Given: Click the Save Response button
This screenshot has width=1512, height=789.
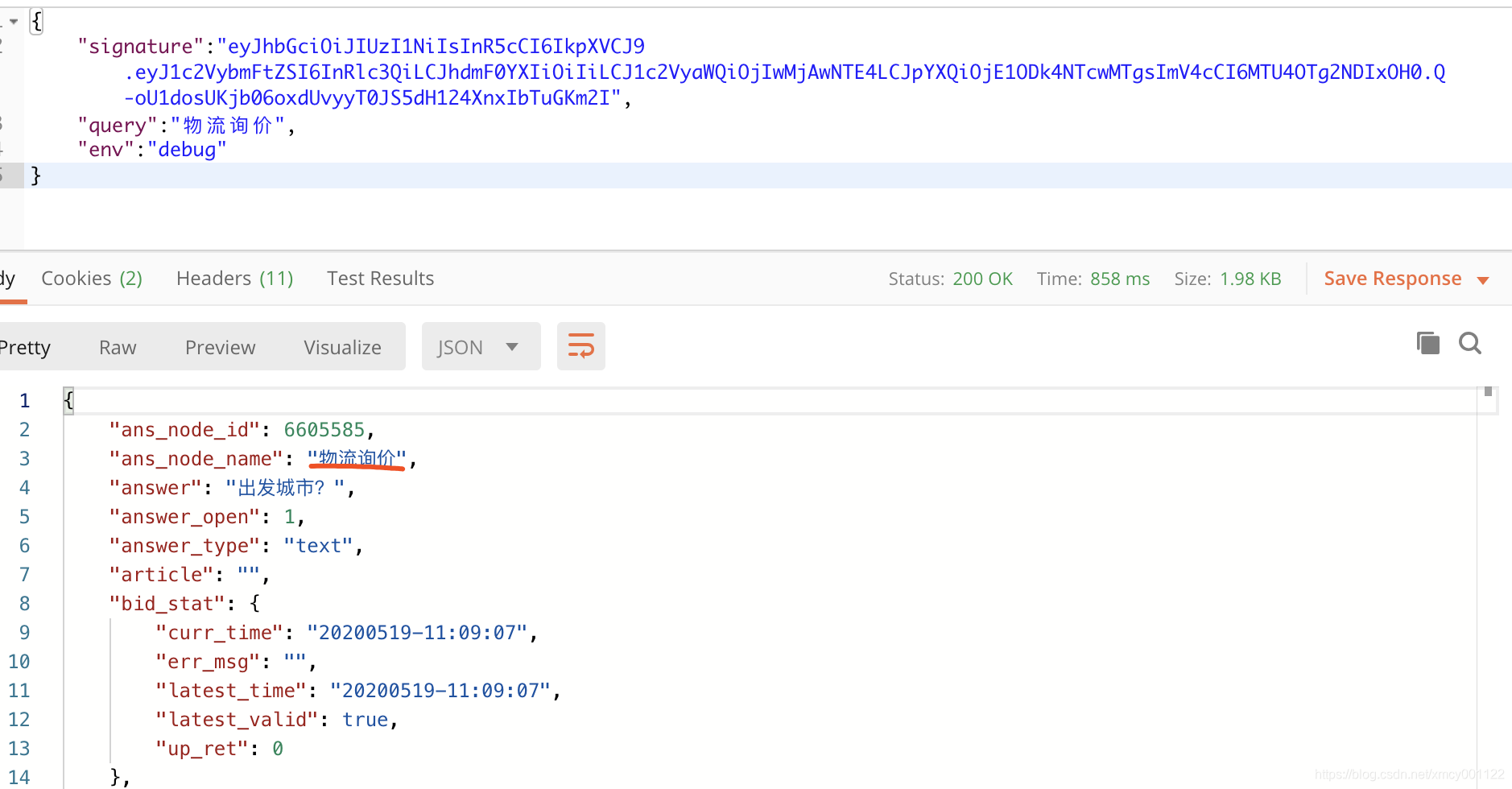Looking at the screenshot, I should coord(1392,279).
